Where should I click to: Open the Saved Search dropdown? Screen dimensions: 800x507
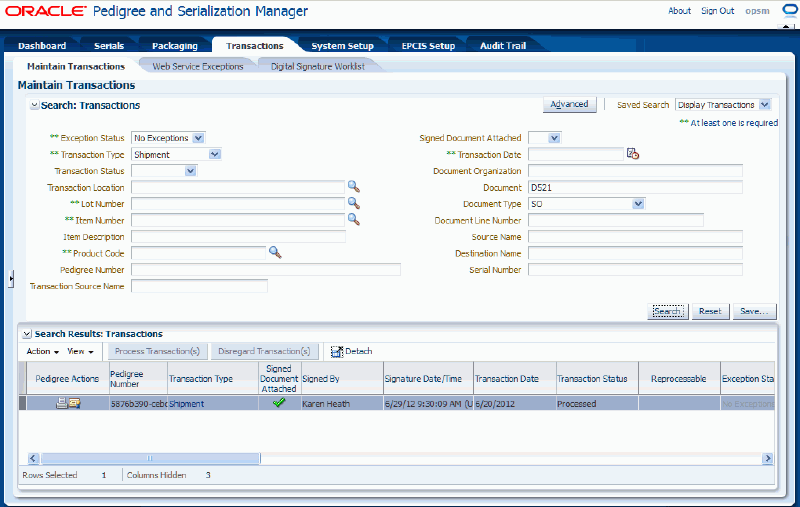764,105
